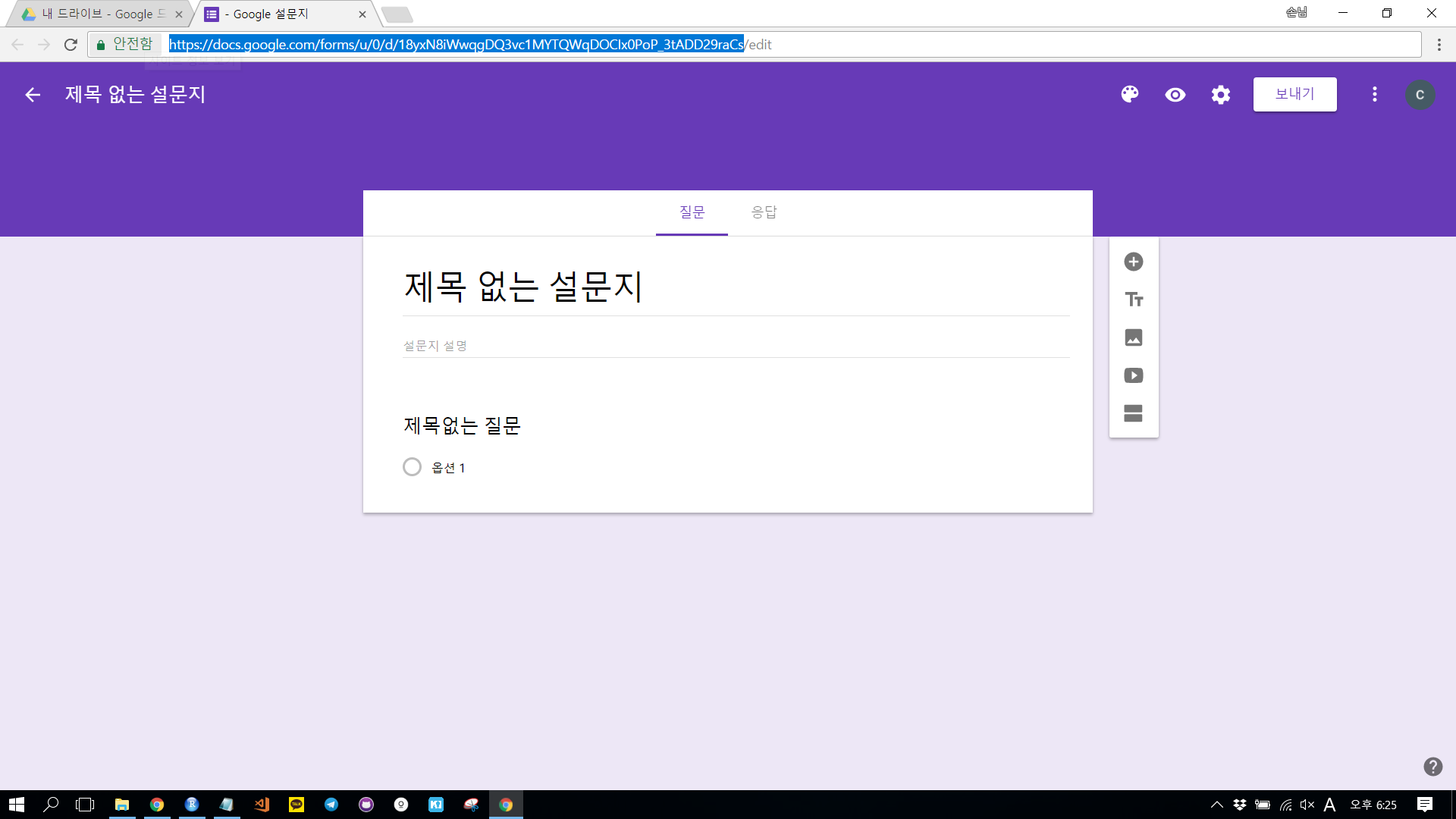Open File Explorer from the taskbar
1456x819 pixels.
point(121,805)
